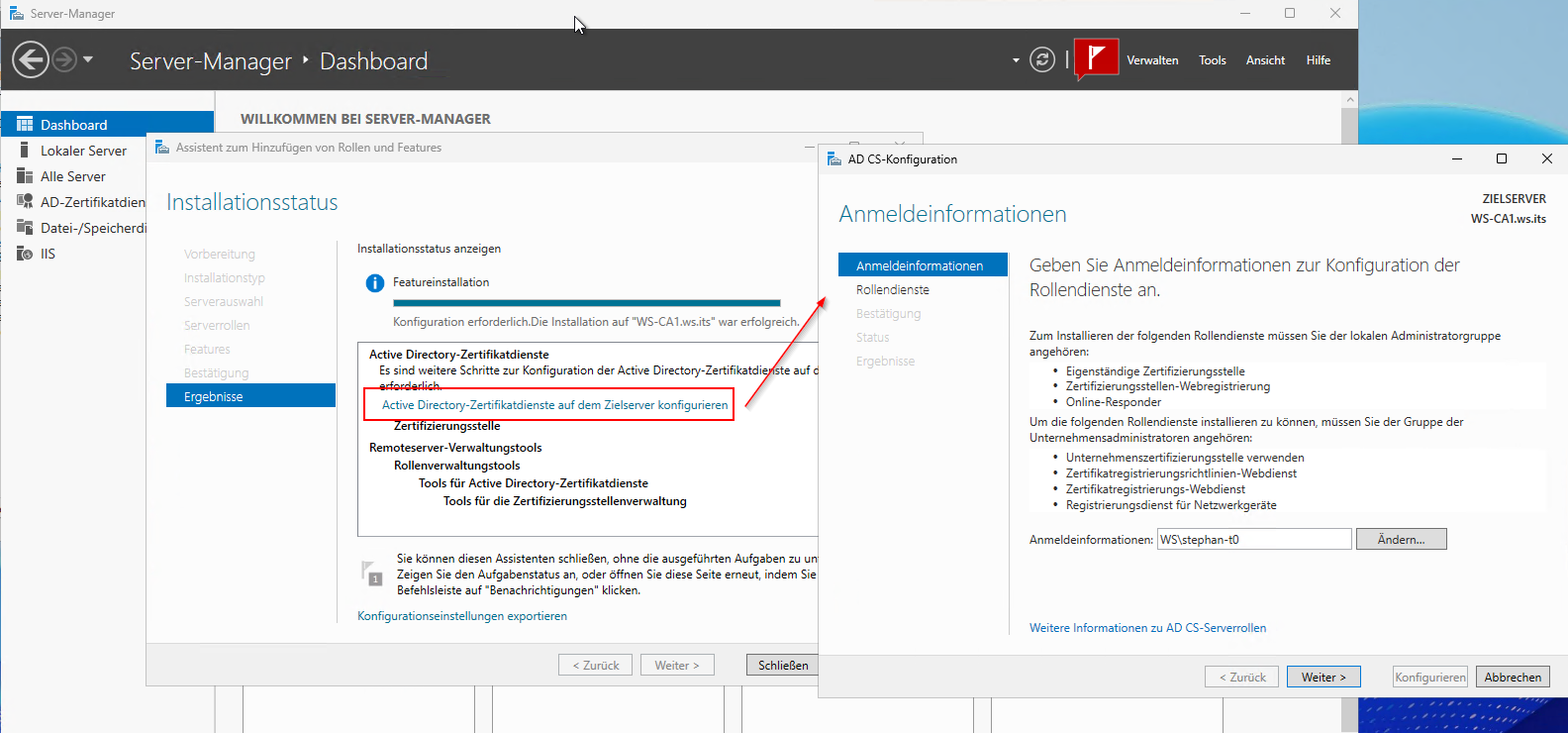Click the text Rollenverwaltungstools
Image resolution: width=1568 pixels, height=733 pixels.
click(x=457, y=466)
